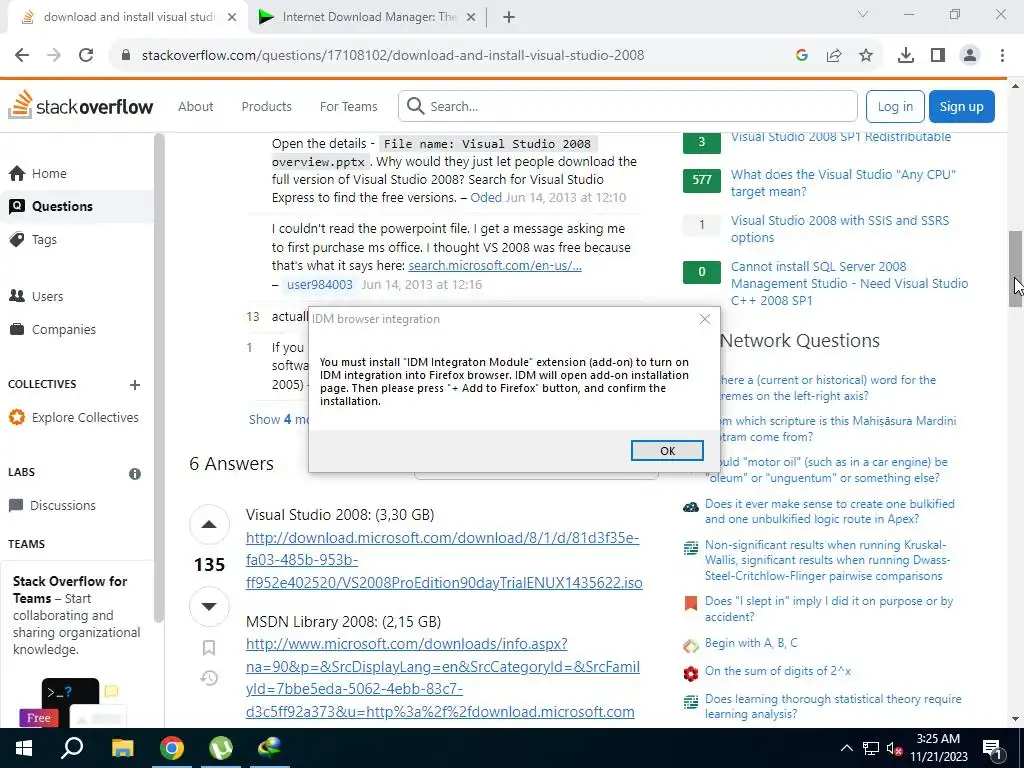Open File Explorer from taskbar
Screen dimensions: 1024x768
[122, 748]
